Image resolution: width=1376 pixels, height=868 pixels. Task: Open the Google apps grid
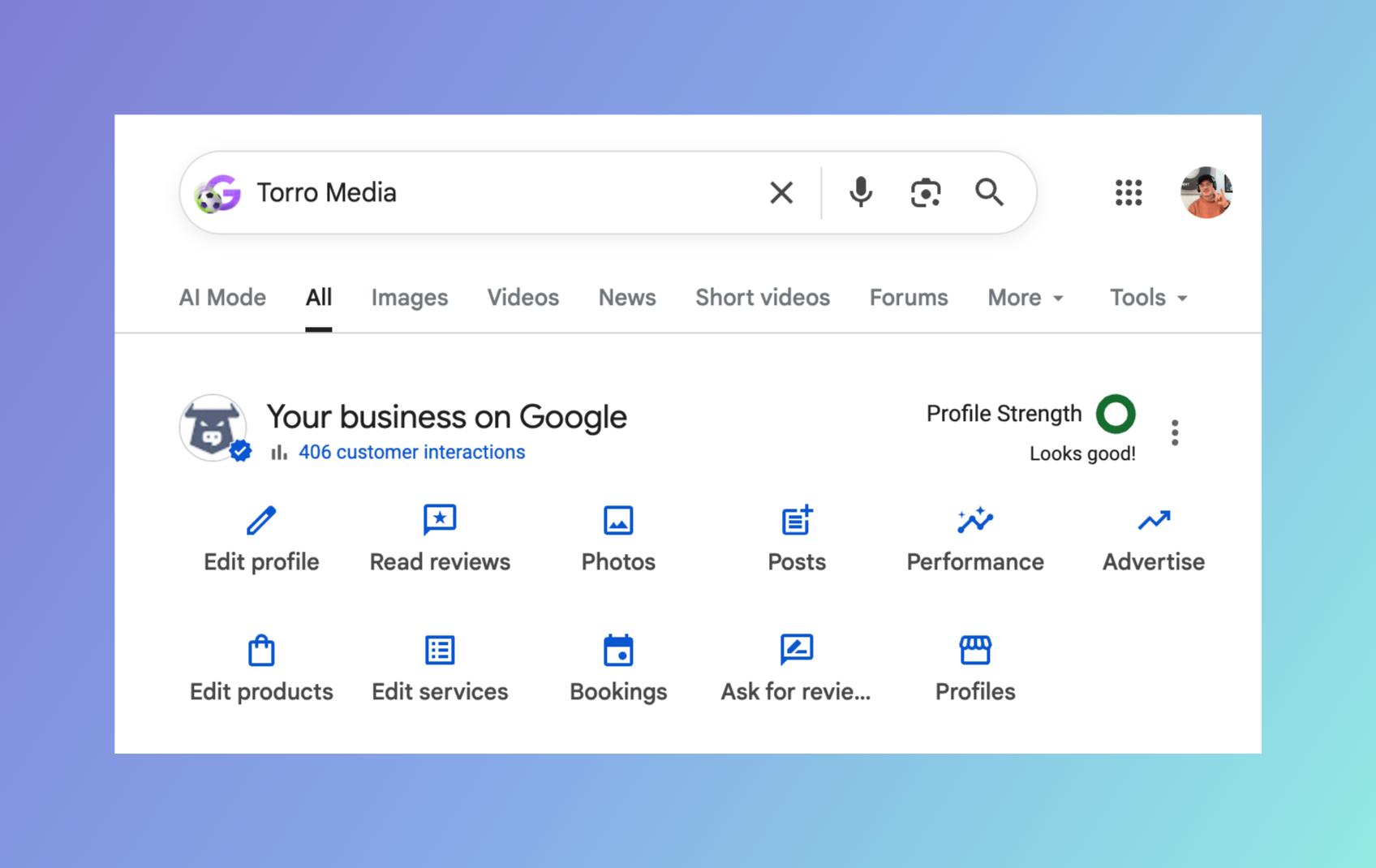[x=1129, y=193]
